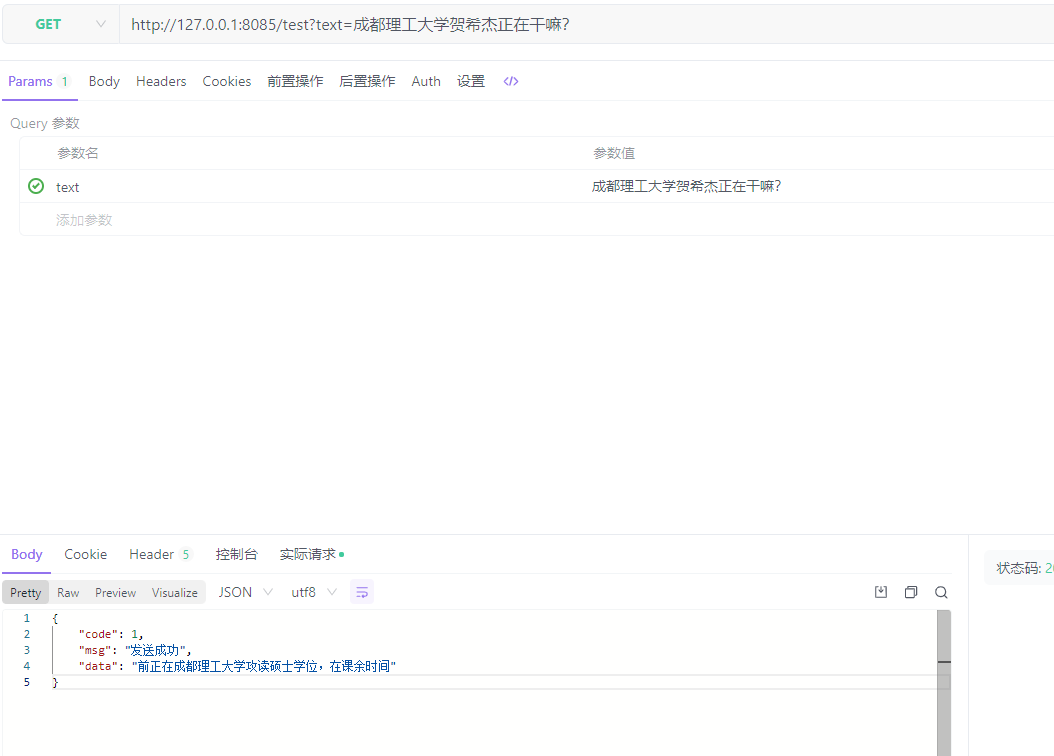This screenshot has width=1054, height=756.
Task: Click the "data" response line
Action: [x=237, y=666]
